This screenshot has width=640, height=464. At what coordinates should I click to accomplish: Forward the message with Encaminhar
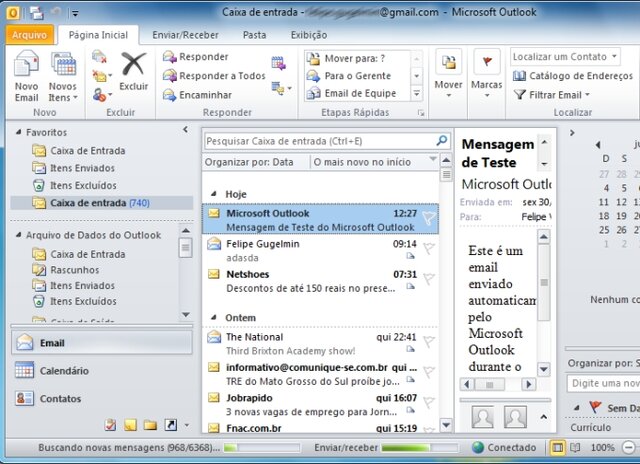coord(198,95)
